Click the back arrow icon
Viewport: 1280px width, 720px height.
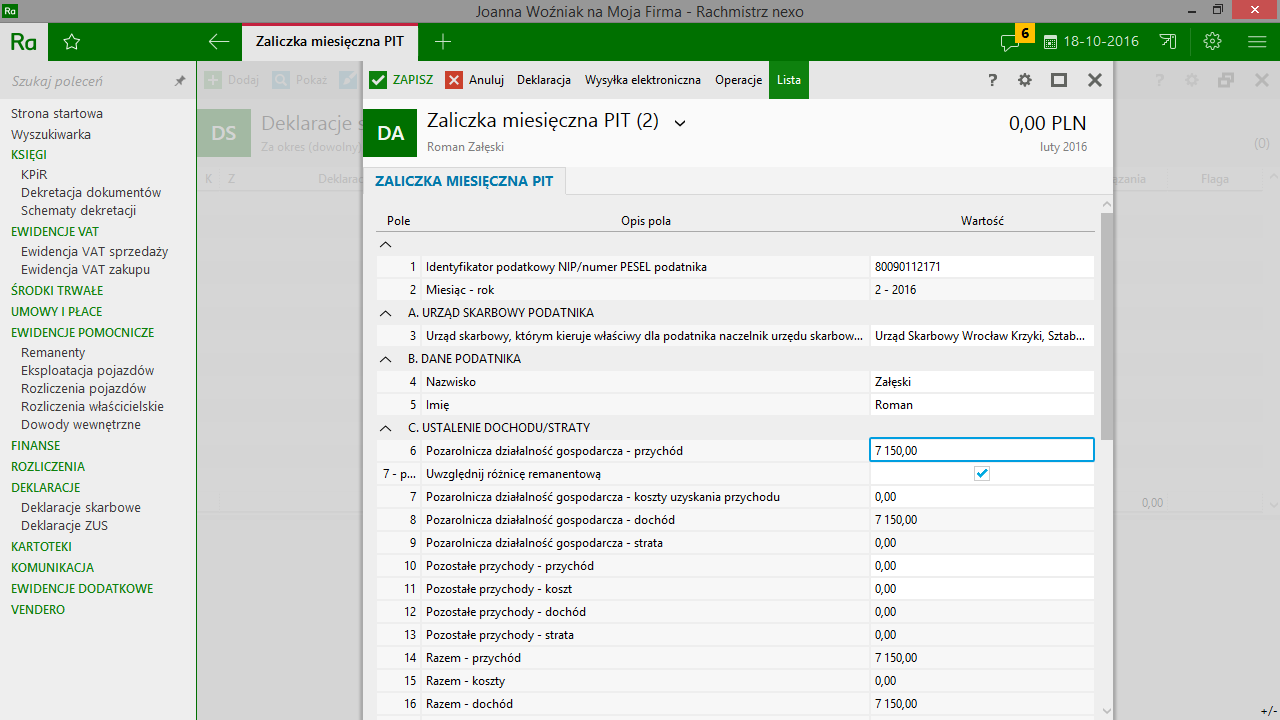click(219, 42)
